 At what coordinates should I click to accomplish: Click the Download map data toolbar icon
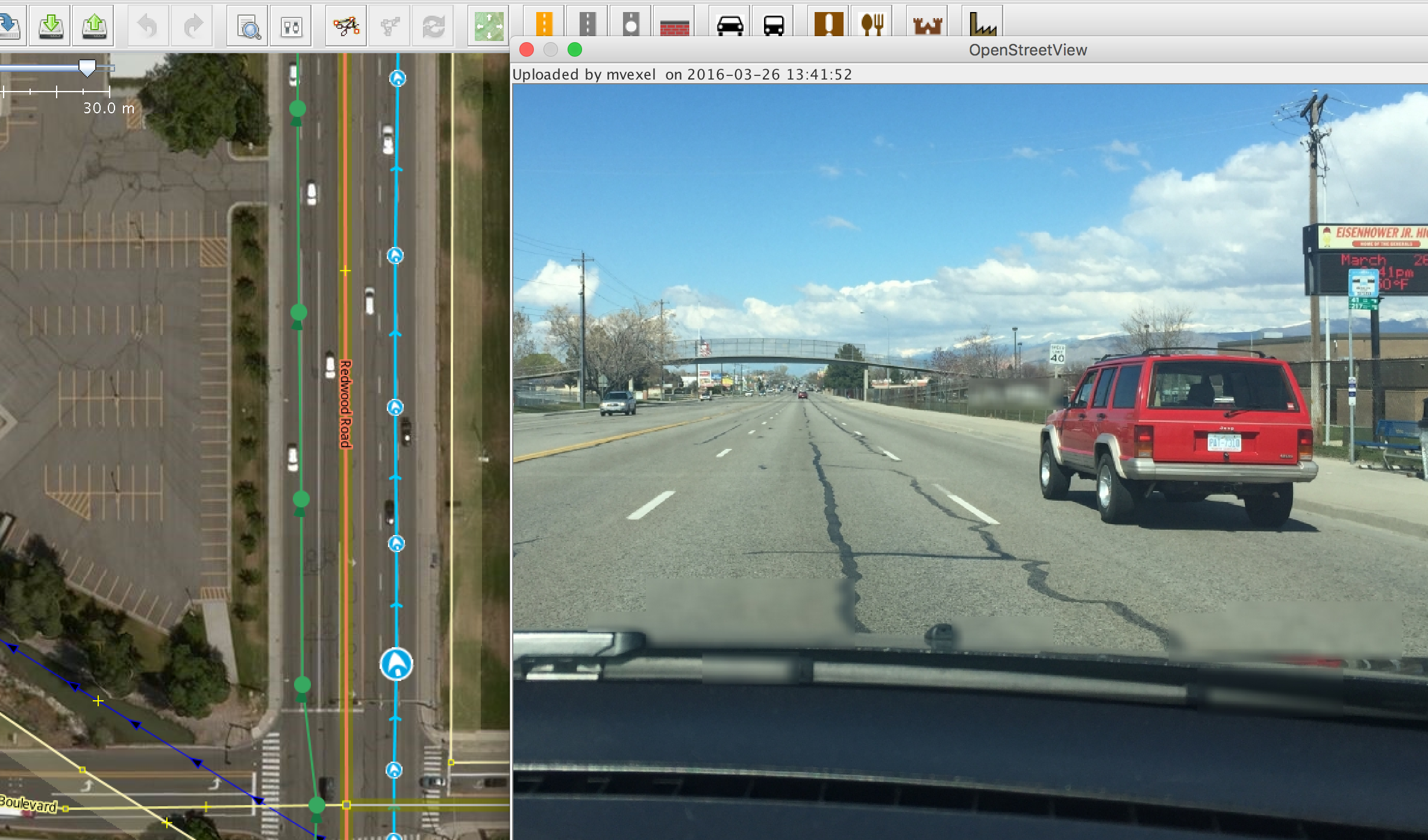pos(51,25)
